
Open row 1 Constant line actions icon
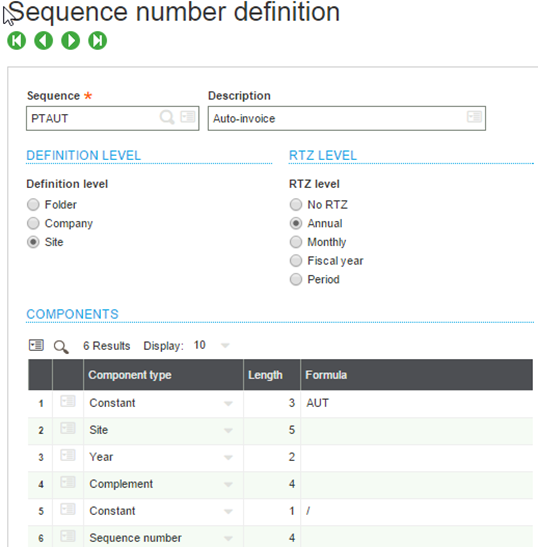68,401
